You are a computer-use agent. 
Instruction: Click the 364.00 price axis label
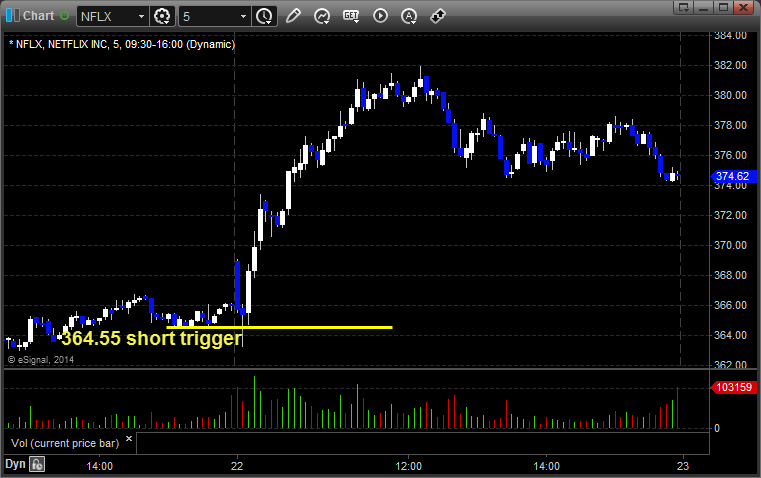730,335
